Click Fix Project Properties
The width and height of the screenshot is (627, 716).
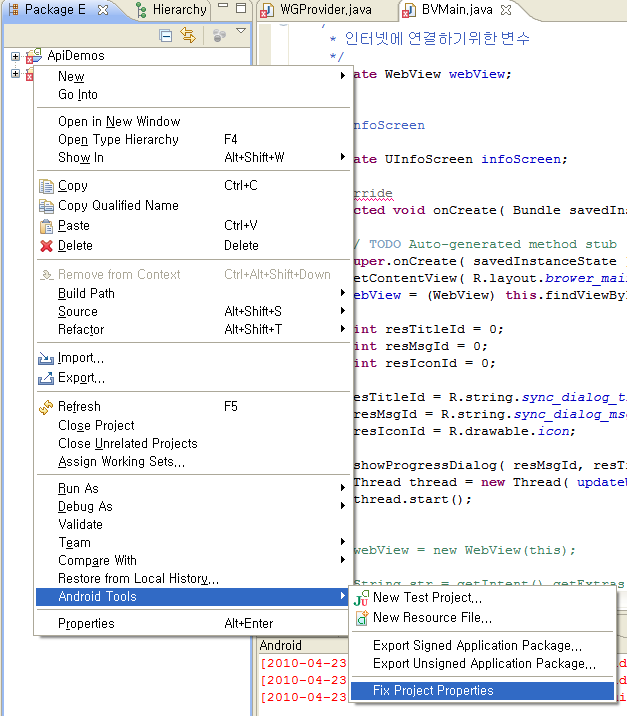482,690
